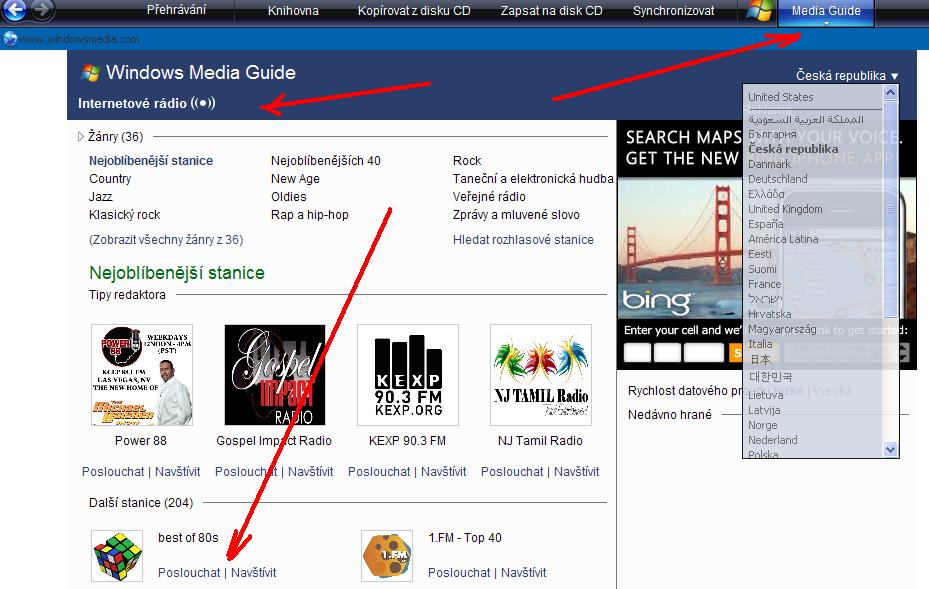Open the Rap a hip-hop genre
The image size is (929, 589).
309,215
